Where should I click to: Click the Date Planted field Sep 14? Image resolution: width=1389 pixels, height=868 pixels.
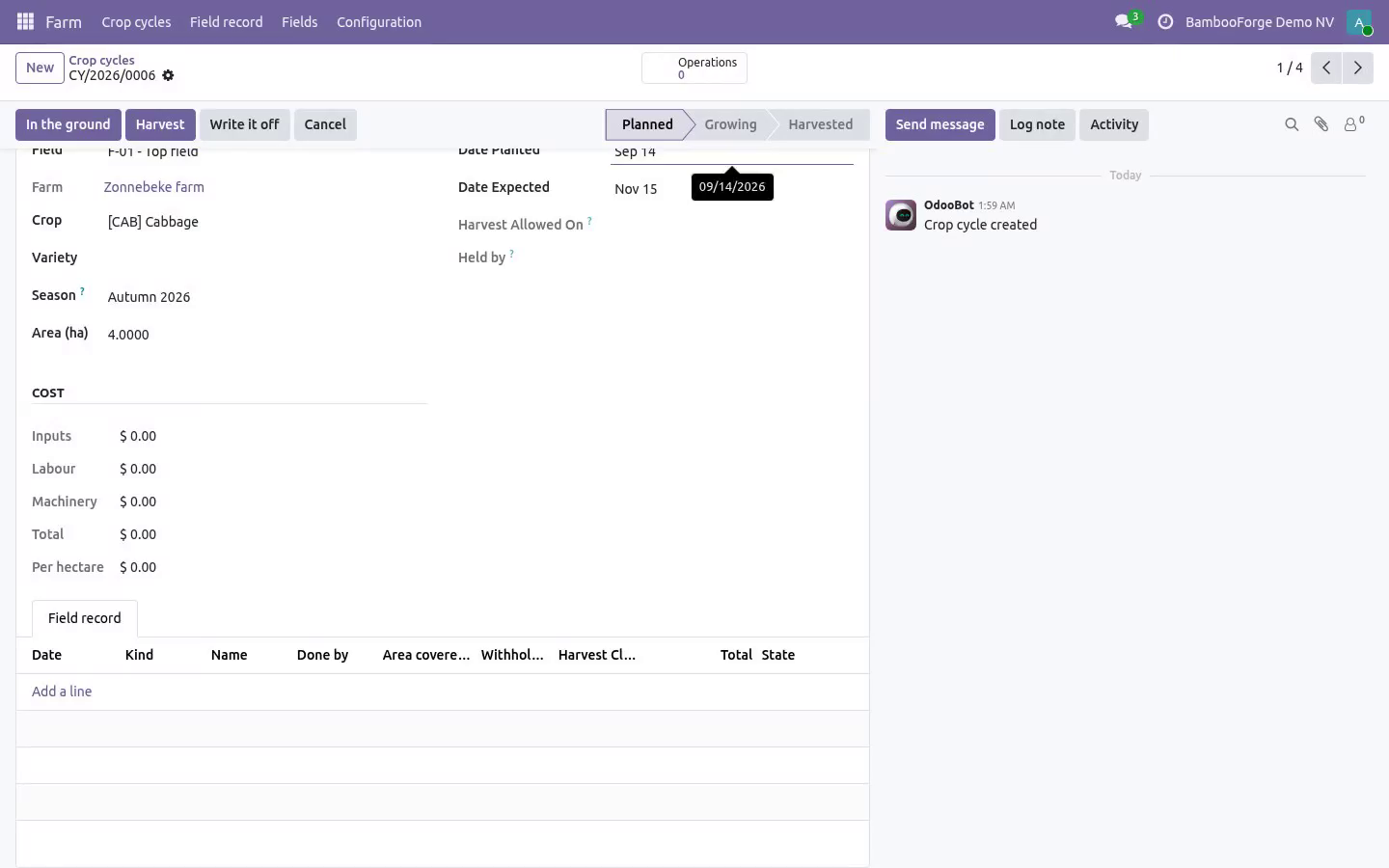tap(732, 152)
